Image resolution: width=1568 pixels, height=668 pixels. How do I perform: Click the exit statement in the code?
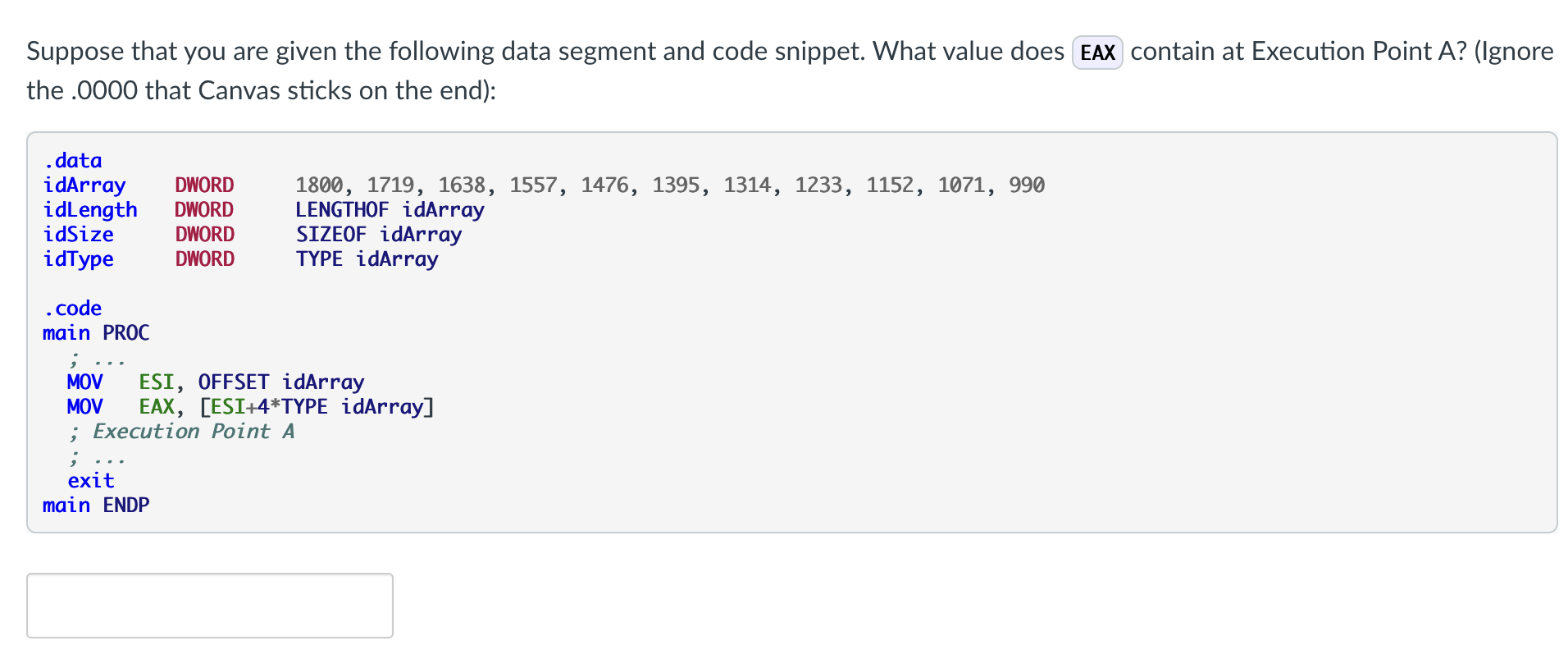click(90, 480)
